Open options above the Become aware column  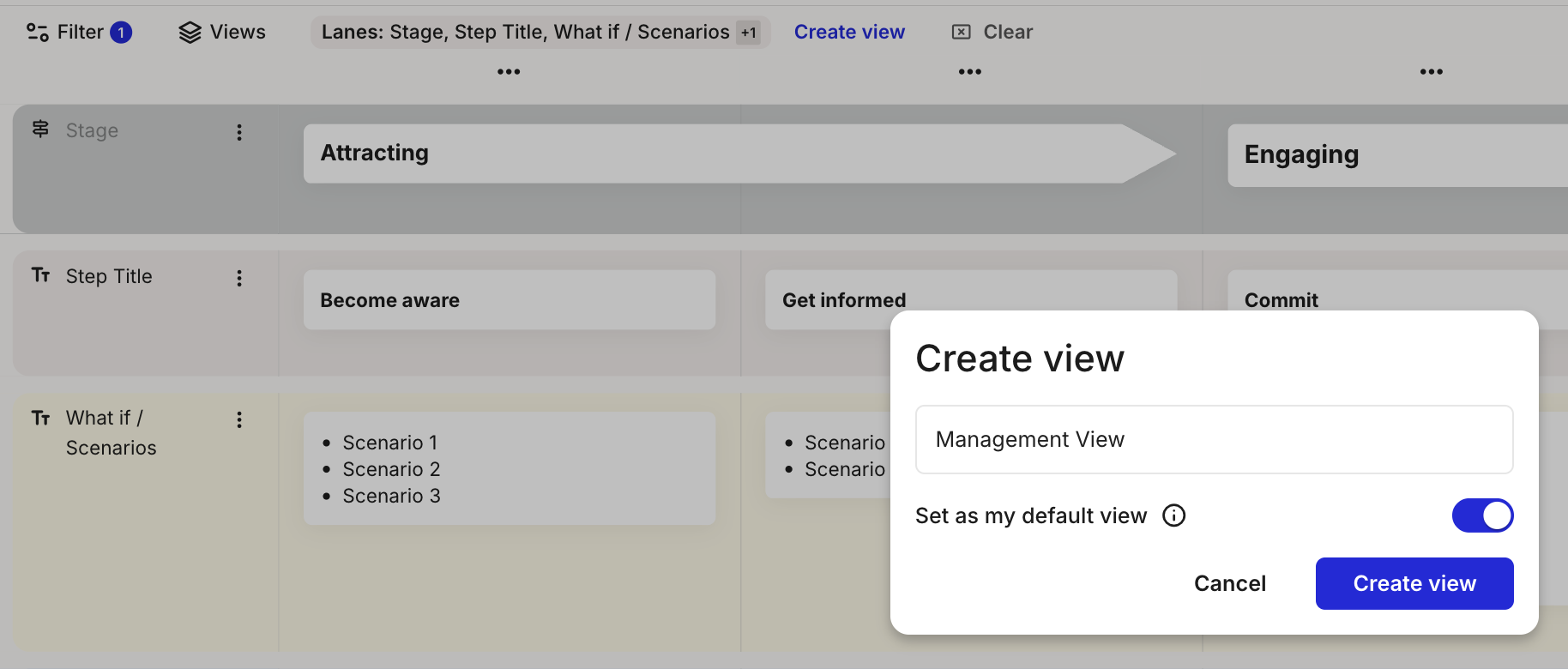pos(509,72)
